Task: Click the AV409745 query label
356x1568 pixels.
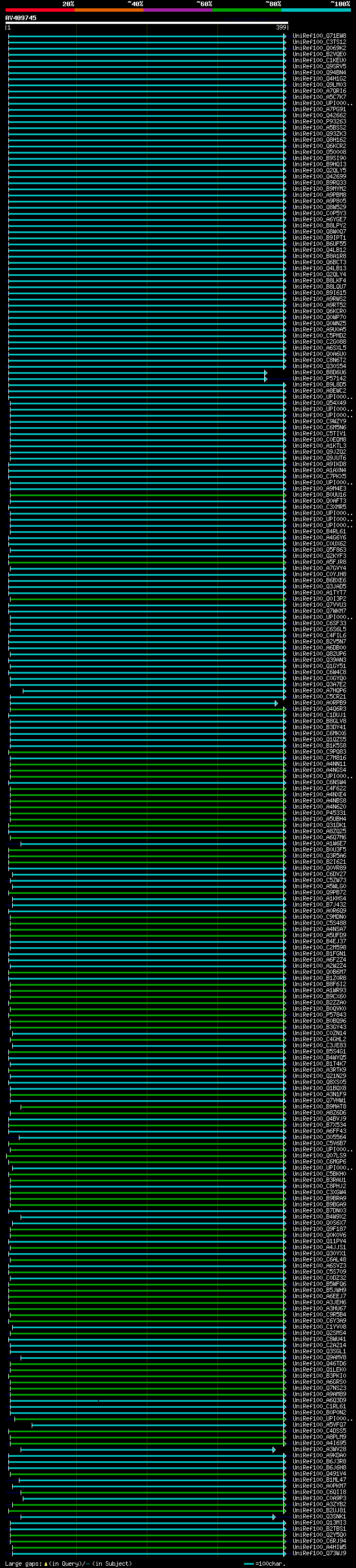Action: tap(21, 18)
